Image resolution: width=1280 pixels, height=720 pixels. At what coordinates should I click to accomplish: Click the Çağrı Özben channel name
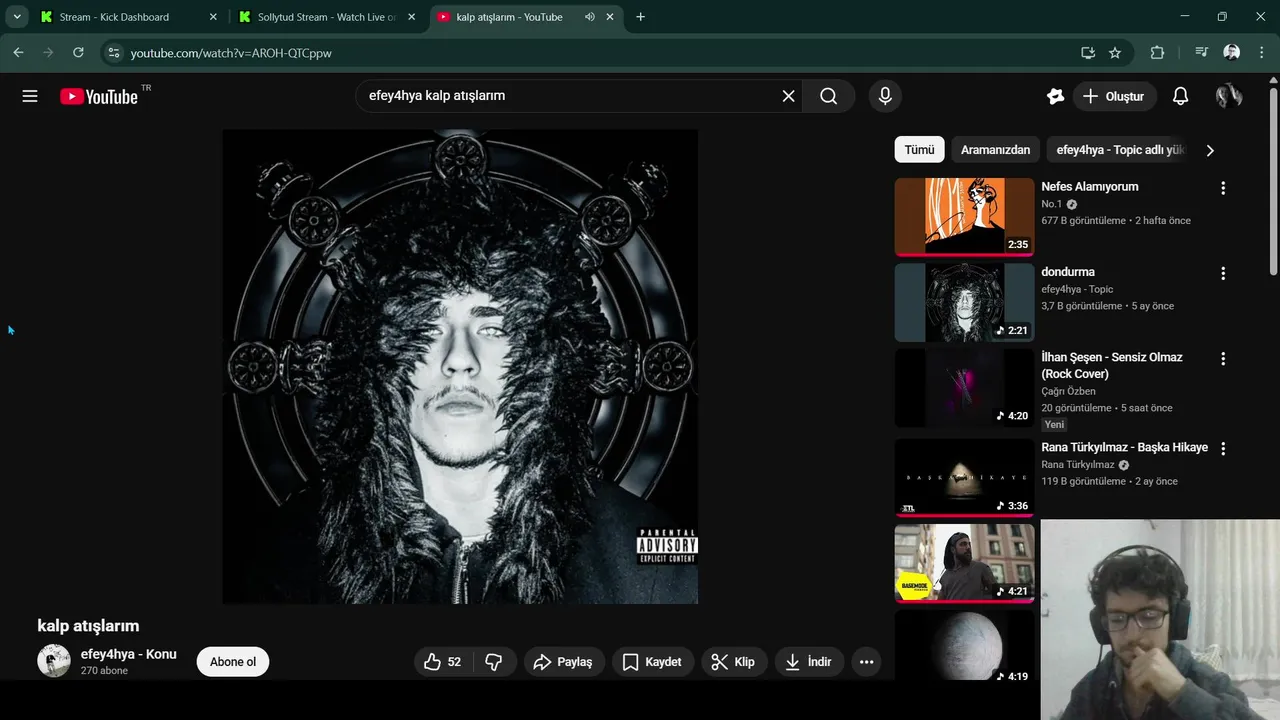pyautogui.click(x=1068, y=391)
